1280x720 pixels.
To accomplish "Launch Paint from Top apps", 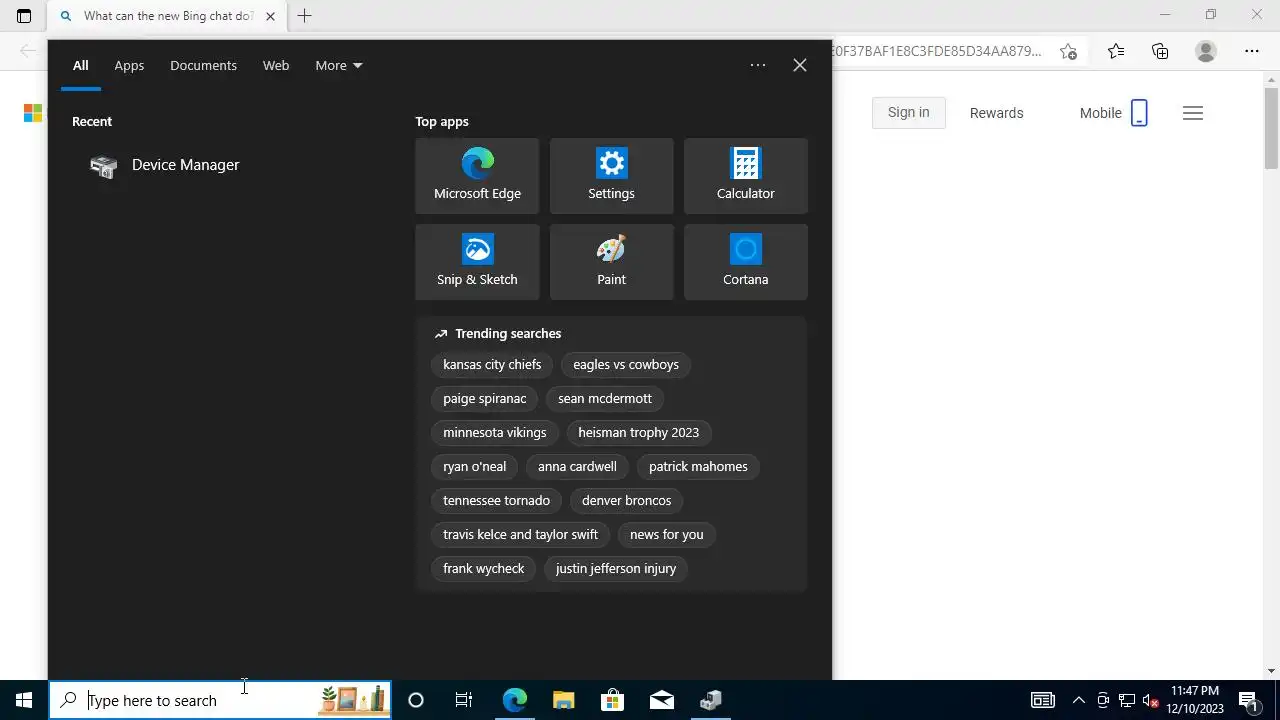I will (x=611, y=262).
